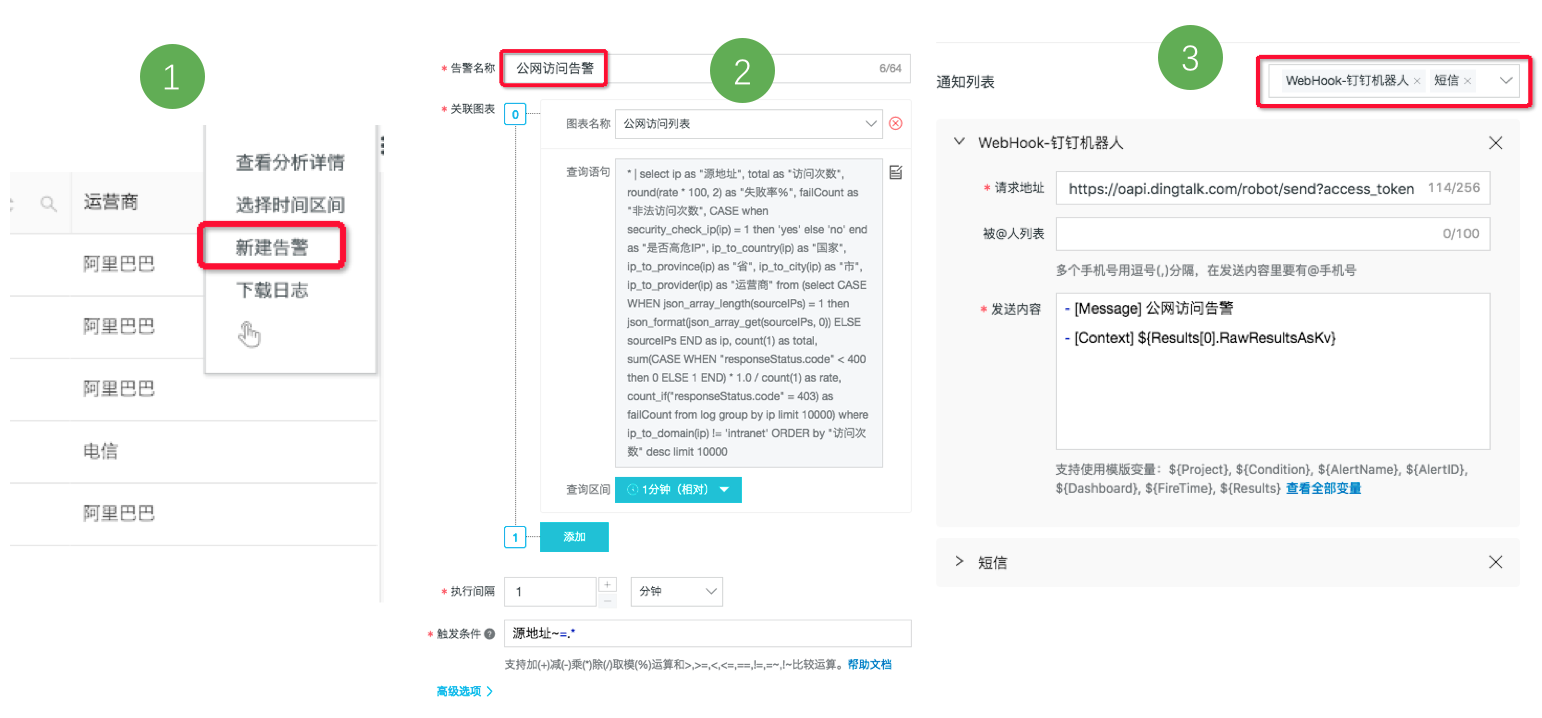
Task: Edit the 告警名称 input field
Action: click(705, 68)
